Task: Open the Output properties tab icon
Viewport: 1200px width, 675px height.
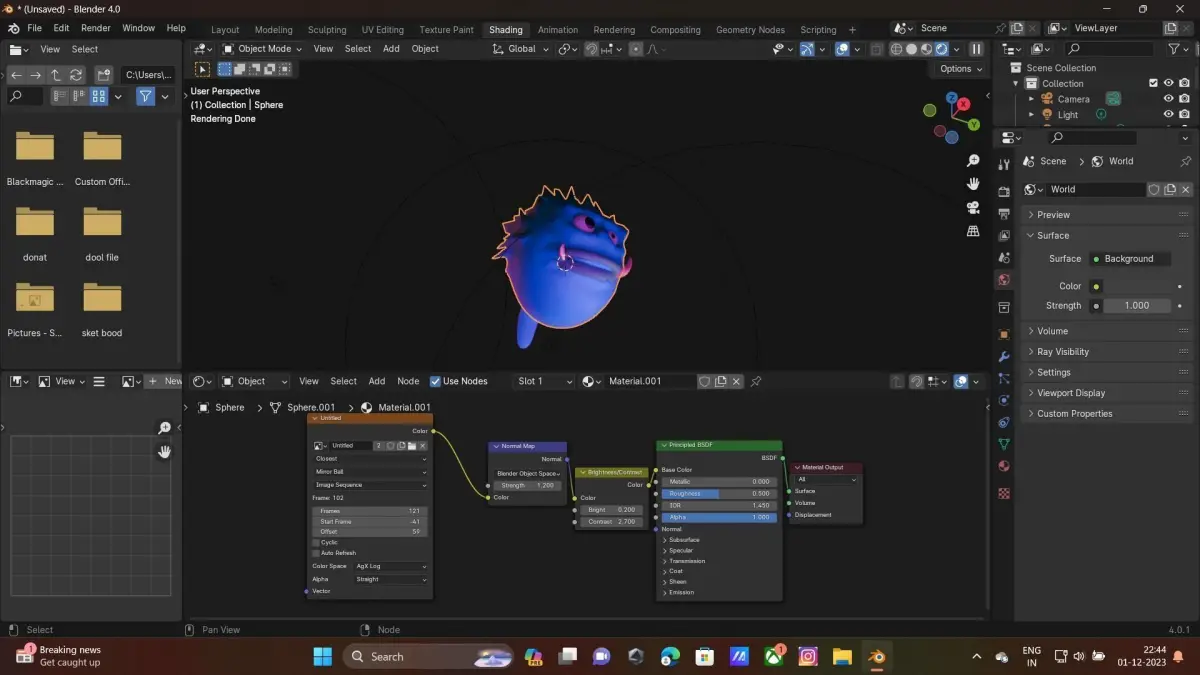Action: tap(1004, 213)
